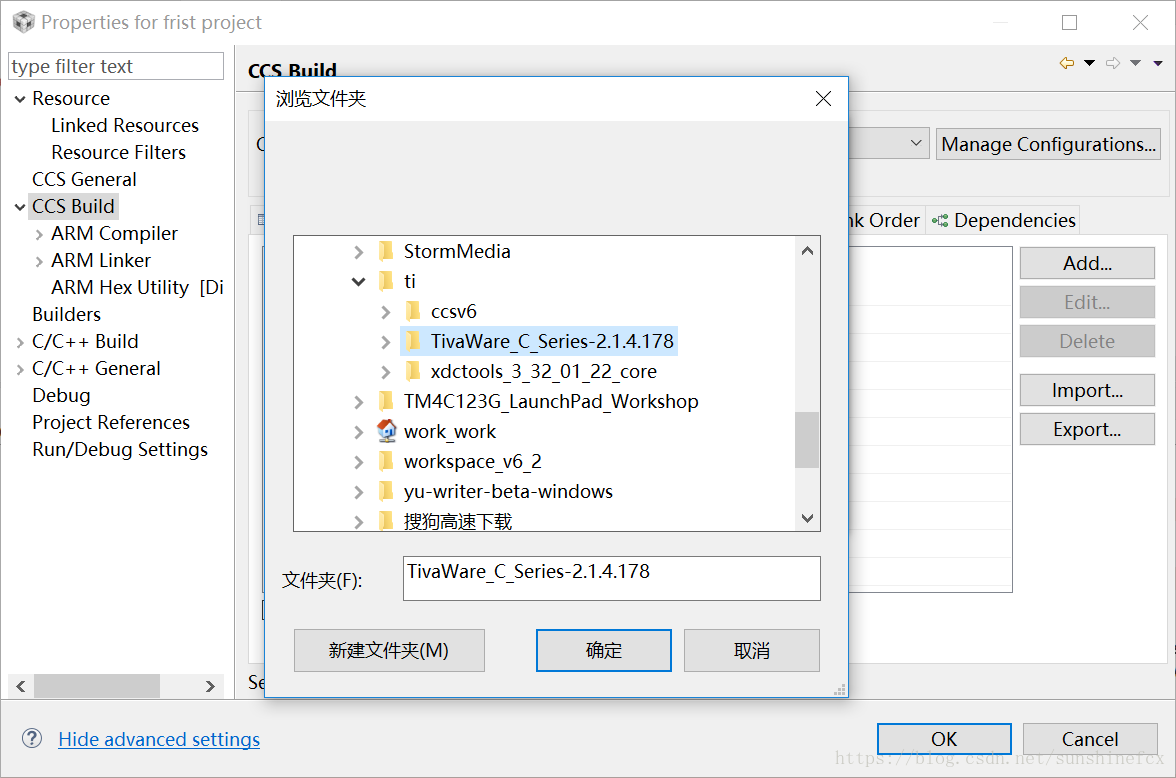Click the 新建文件夹(M) button

click(x=389, y=650)
